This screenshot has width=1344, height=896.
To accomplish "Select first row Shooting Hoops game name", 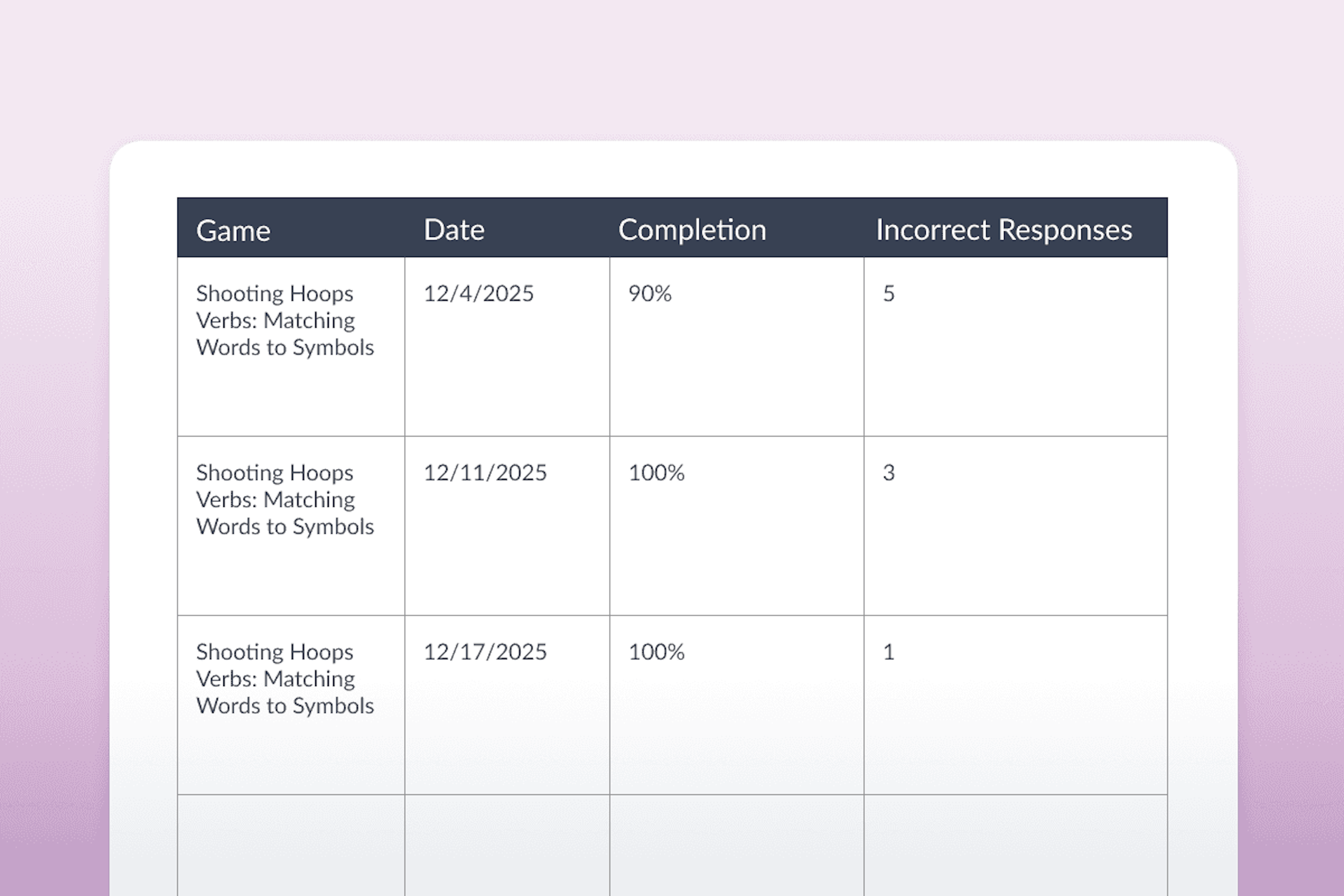I will pyautogui.click(x=285, y=321).
